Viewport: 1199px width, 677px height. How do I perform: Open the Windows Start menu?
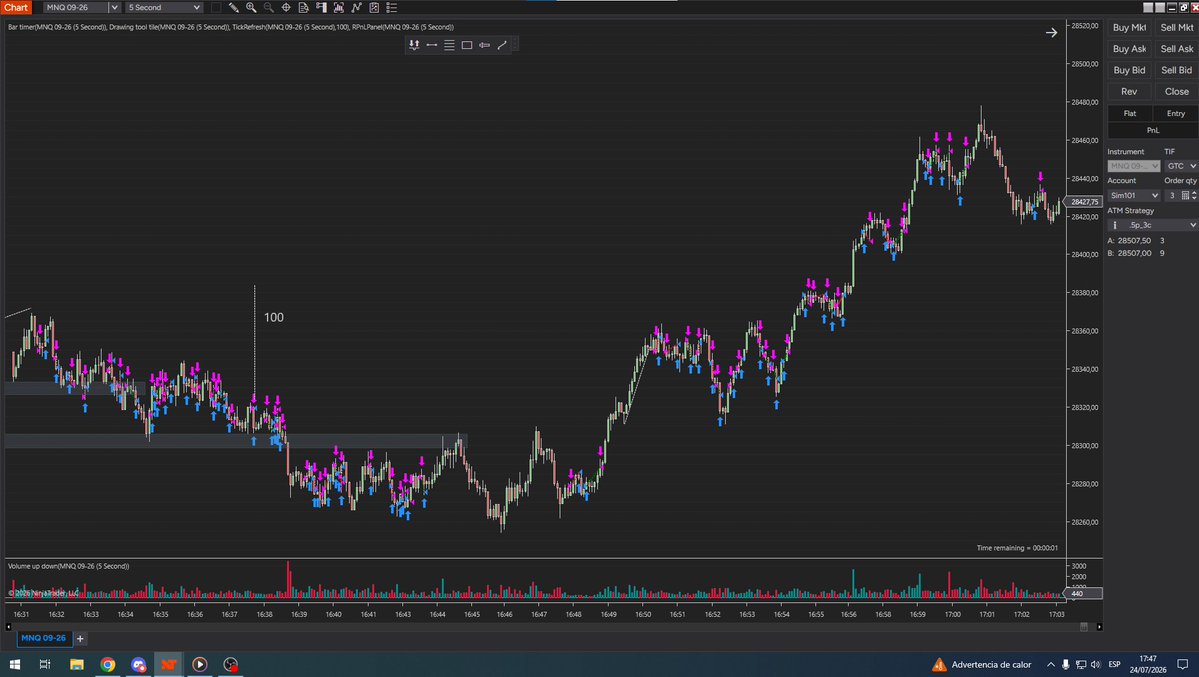[15, 664]
